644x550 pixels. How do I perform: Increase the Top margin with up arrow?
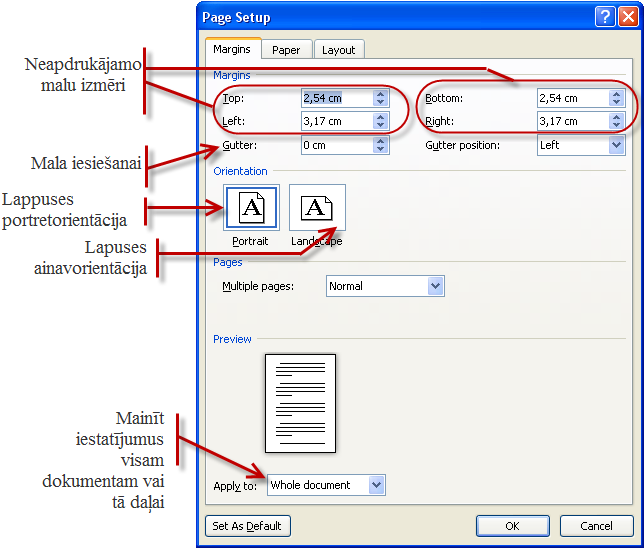tap(380, 94)
